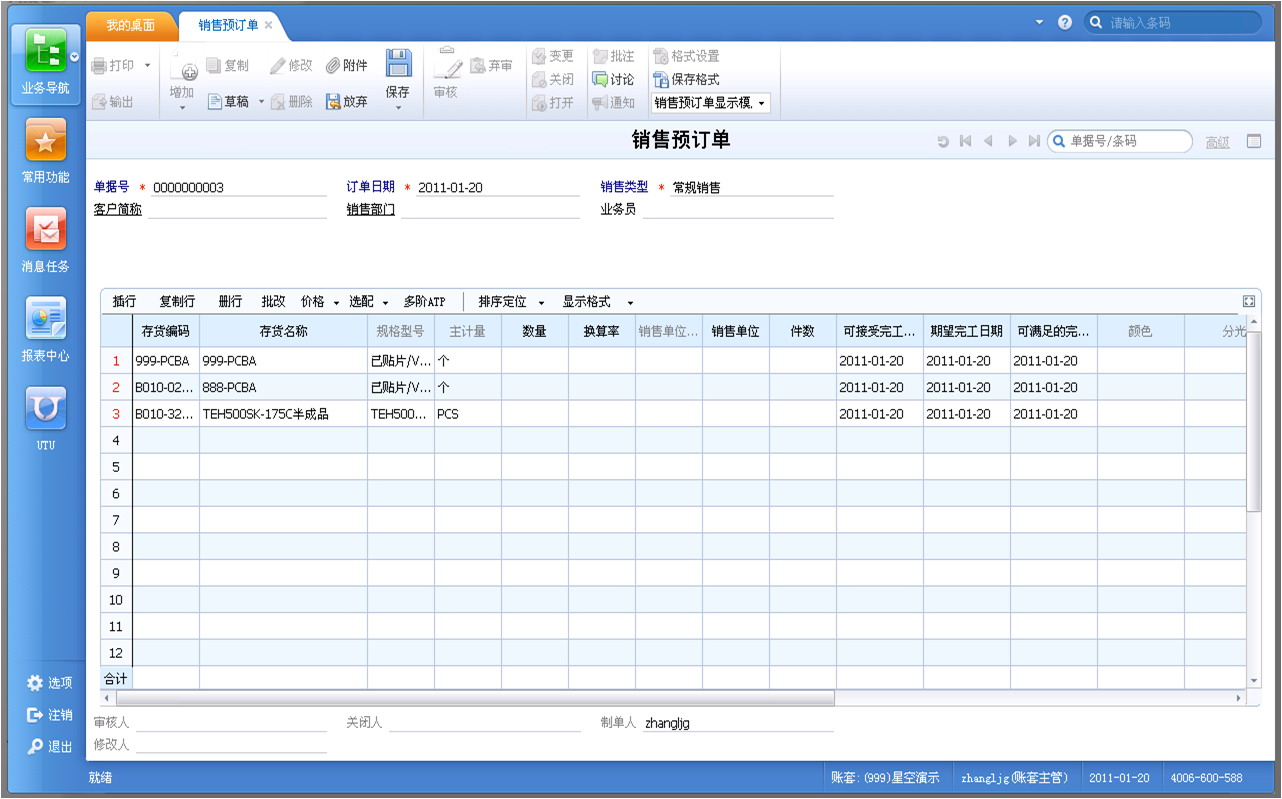Launch the UTU sidebar icon
This screenshot has width=1282, height=799.
click(x=45, y=408)
